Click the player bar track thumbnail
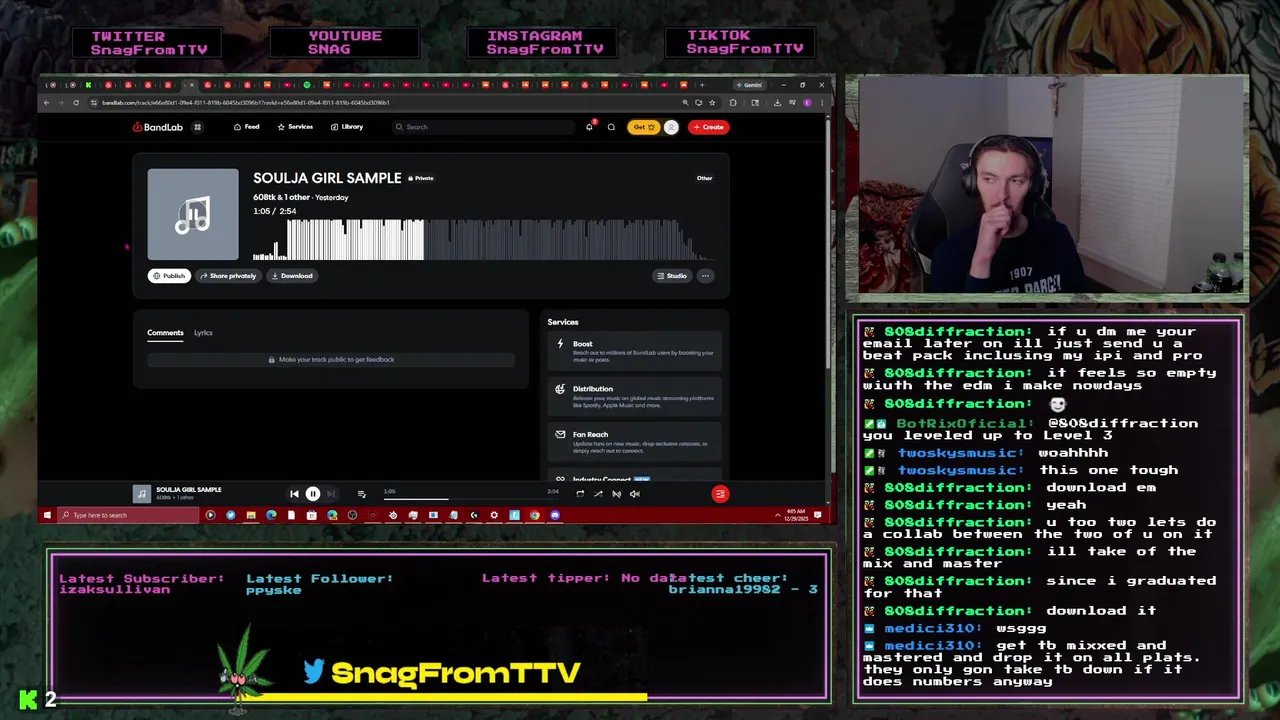The height and width of the screenshot is (720, 1280). tap(142, 494)
